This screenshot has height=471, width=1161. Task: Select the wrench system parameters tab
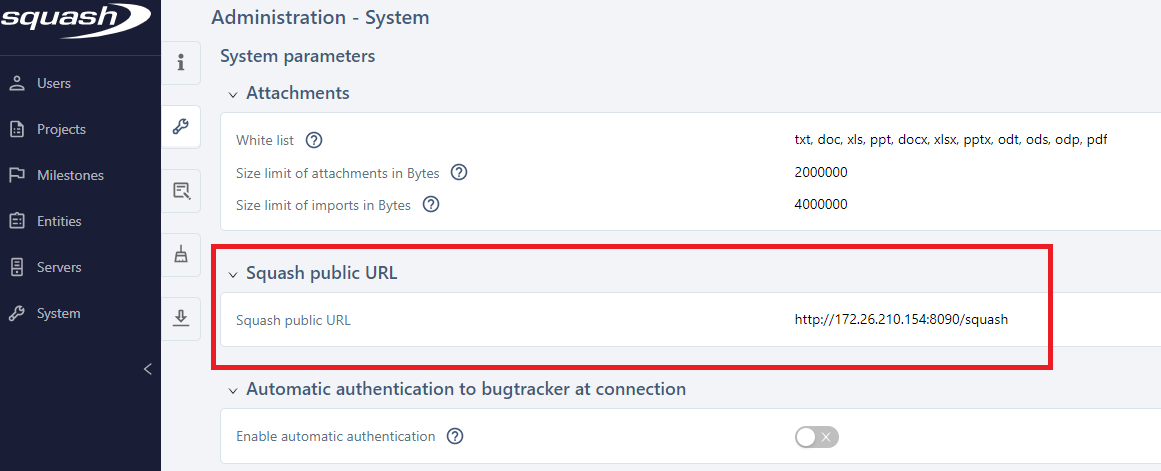click(181, 126)
